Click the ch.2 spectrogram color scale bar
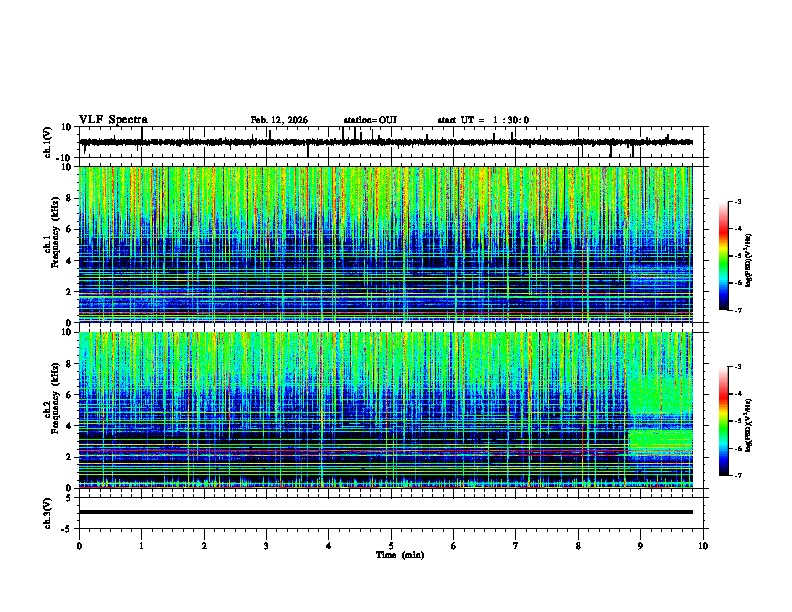 pos(724,421)
